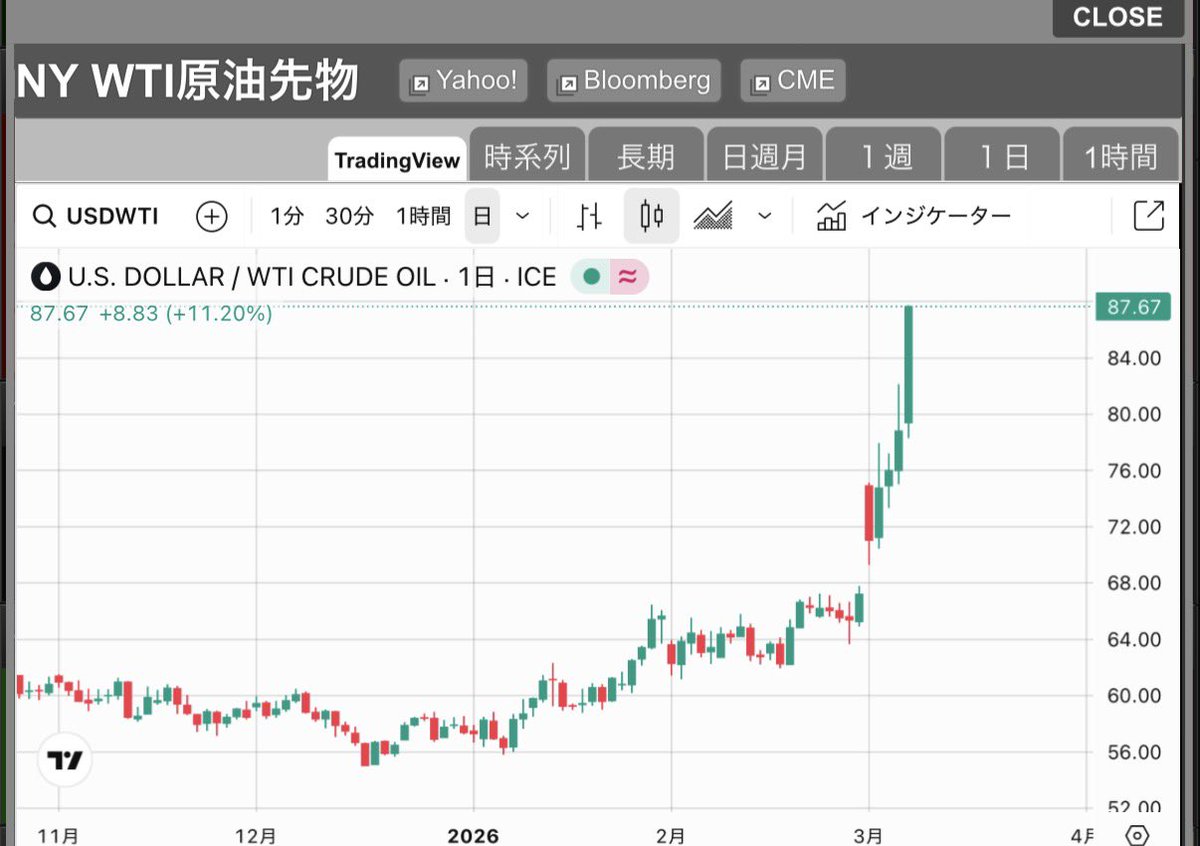Viewport: 1200px width, 846px height.
Task: Switch to the 日週月 tab
Action: (x=764, y=156)
